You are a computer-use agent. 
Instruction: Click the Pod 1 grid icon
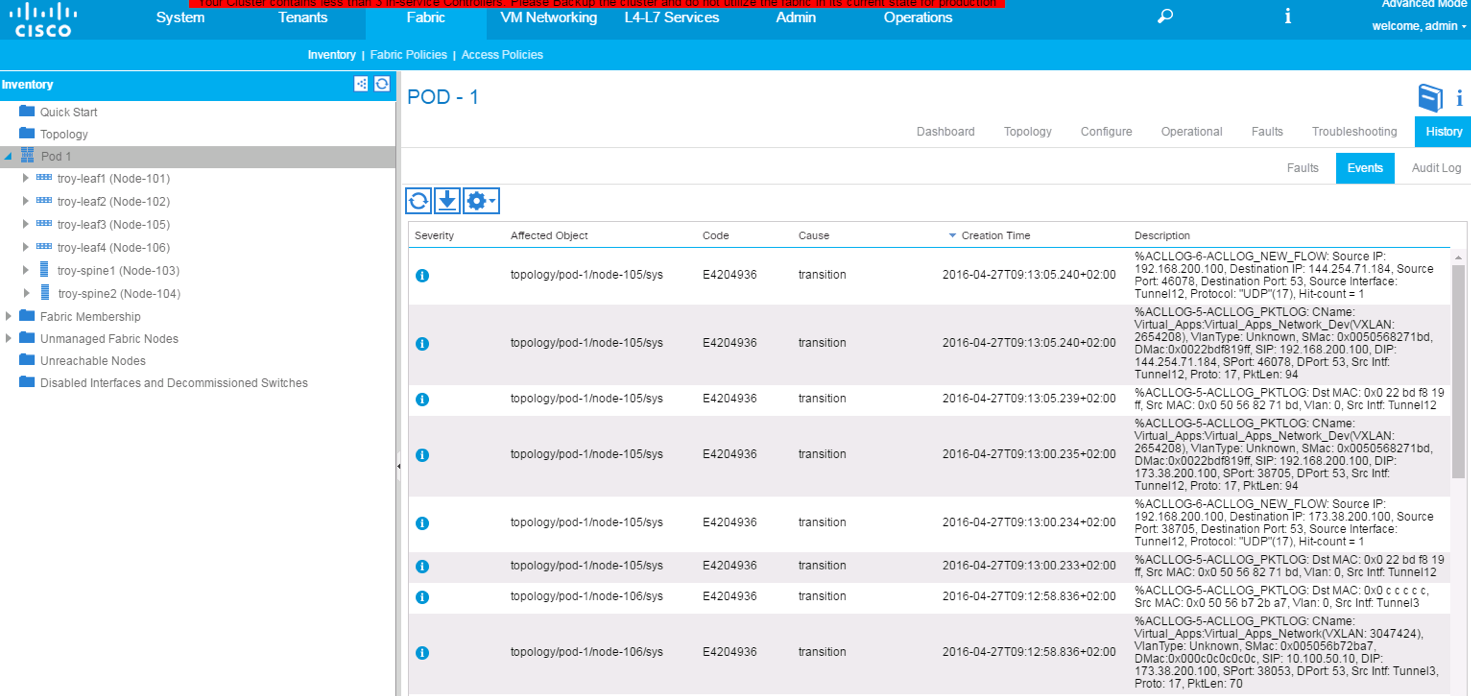(x=27, y=156)
